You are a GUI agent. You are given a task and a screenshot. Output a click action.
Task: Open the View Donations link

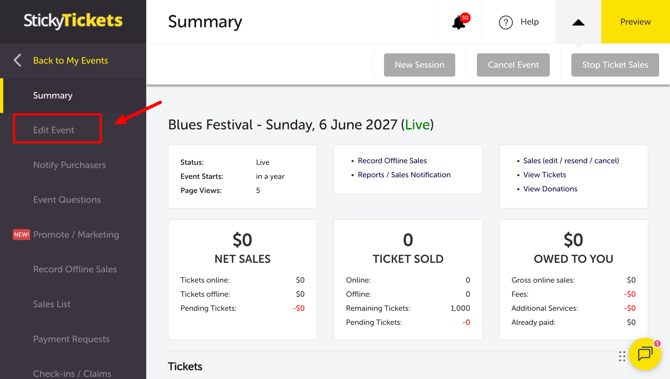coord(550,189)
